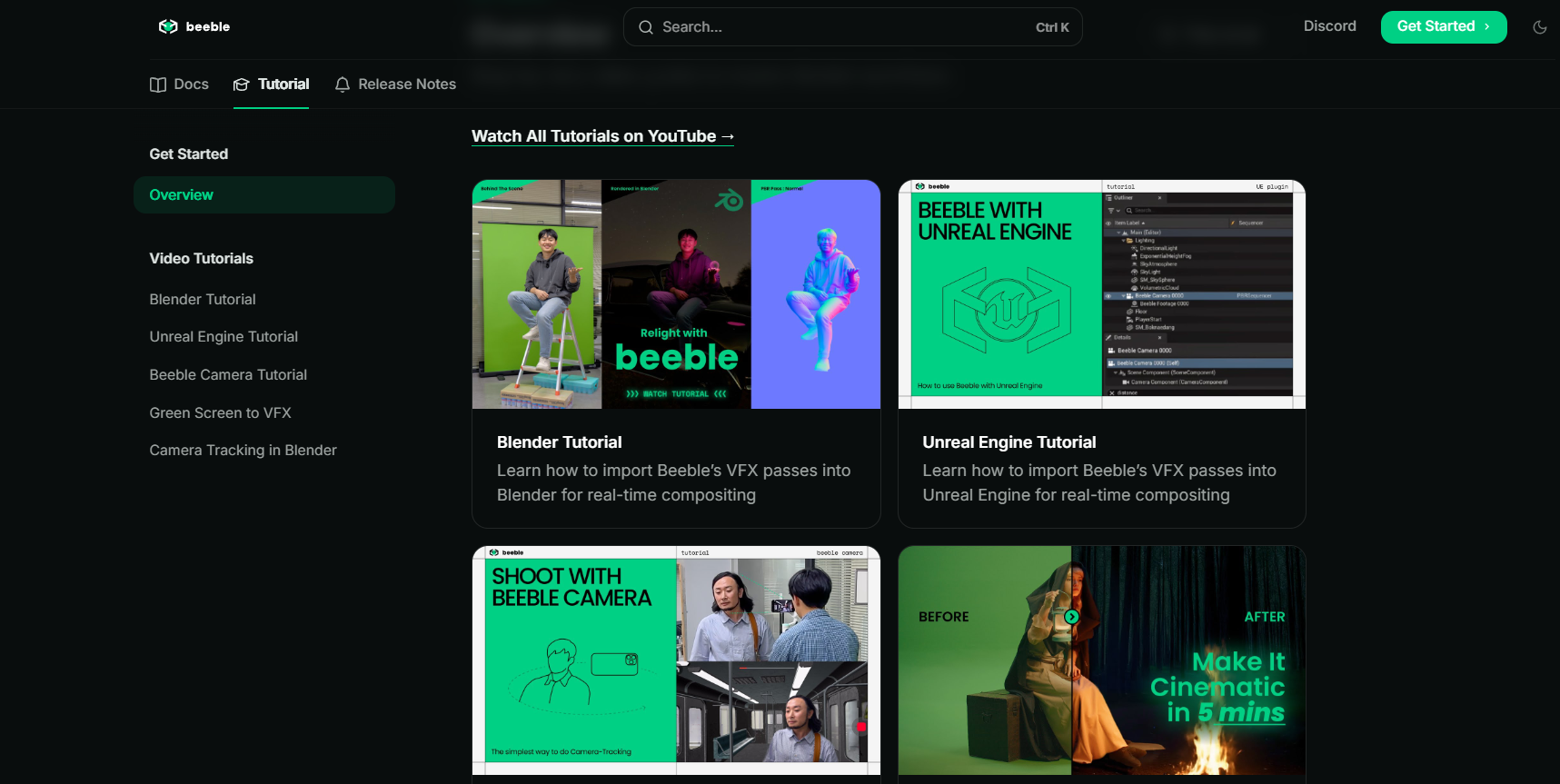The image size is (1560, 784).
Task: Click the search magnifier icon
Action: click(646, 27)
